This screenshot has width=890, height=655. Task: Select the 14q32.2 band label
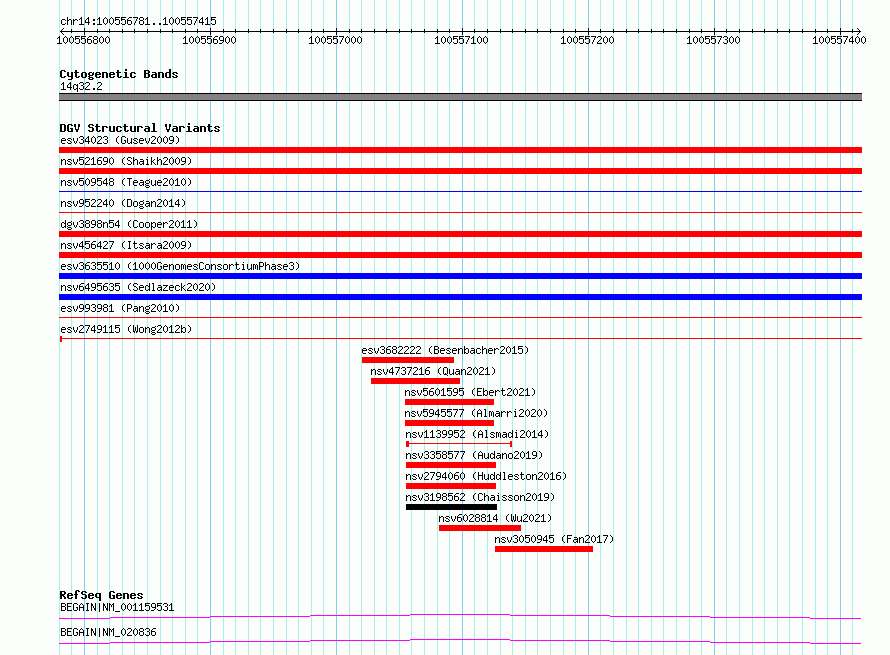pyautogui.click(x=81, y=86)
